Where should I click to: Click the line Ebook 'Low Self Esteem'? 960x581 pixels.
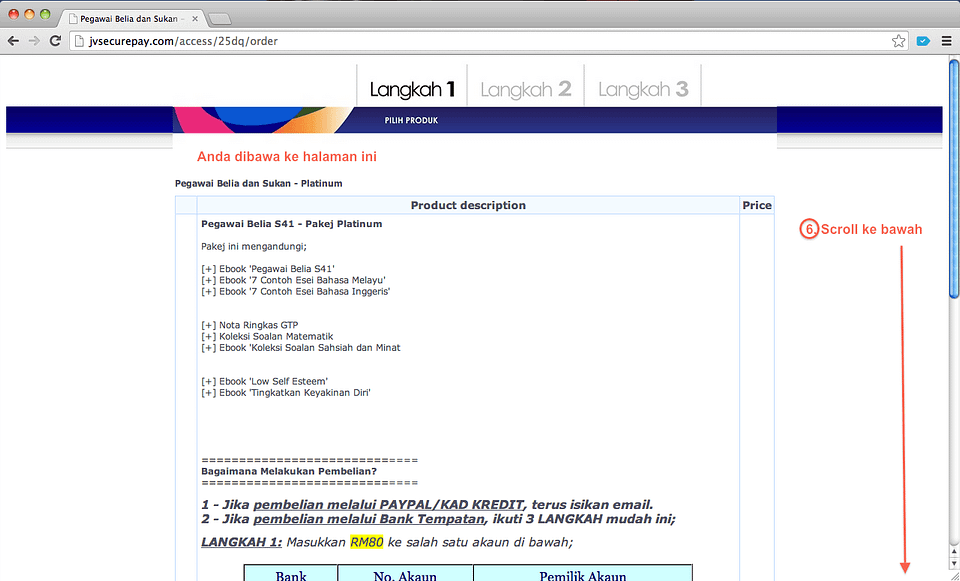(264, 381)
